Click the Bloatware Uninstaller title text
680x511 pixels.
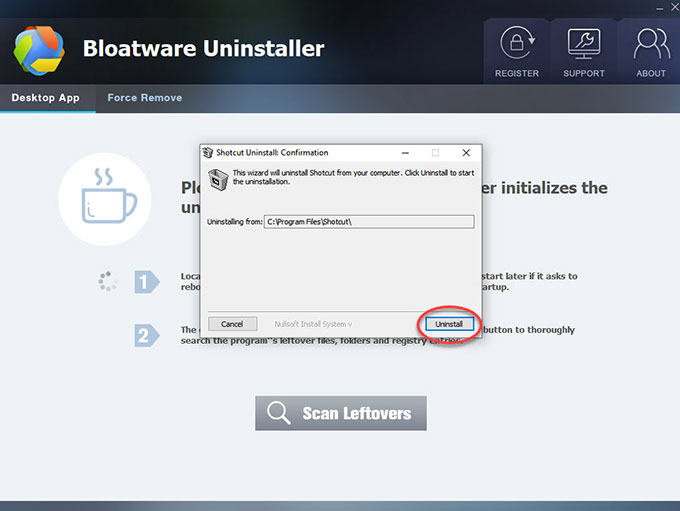click(203, 48)
